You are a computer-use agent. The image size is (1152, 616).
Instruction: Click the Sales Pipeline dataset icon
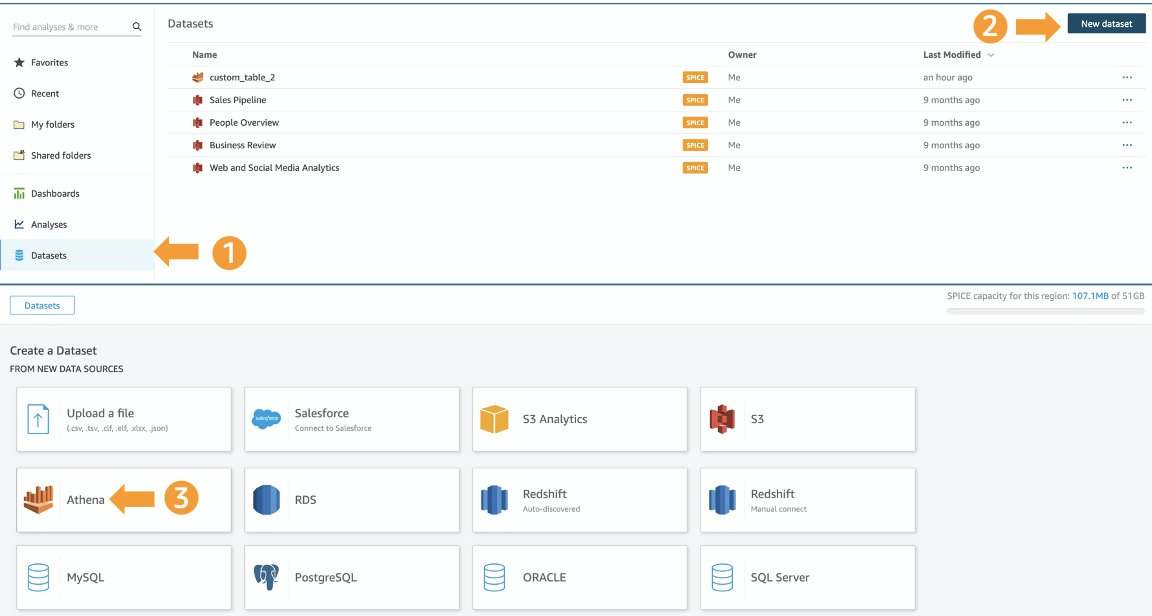pyautogui.click(x=197, y=100)
